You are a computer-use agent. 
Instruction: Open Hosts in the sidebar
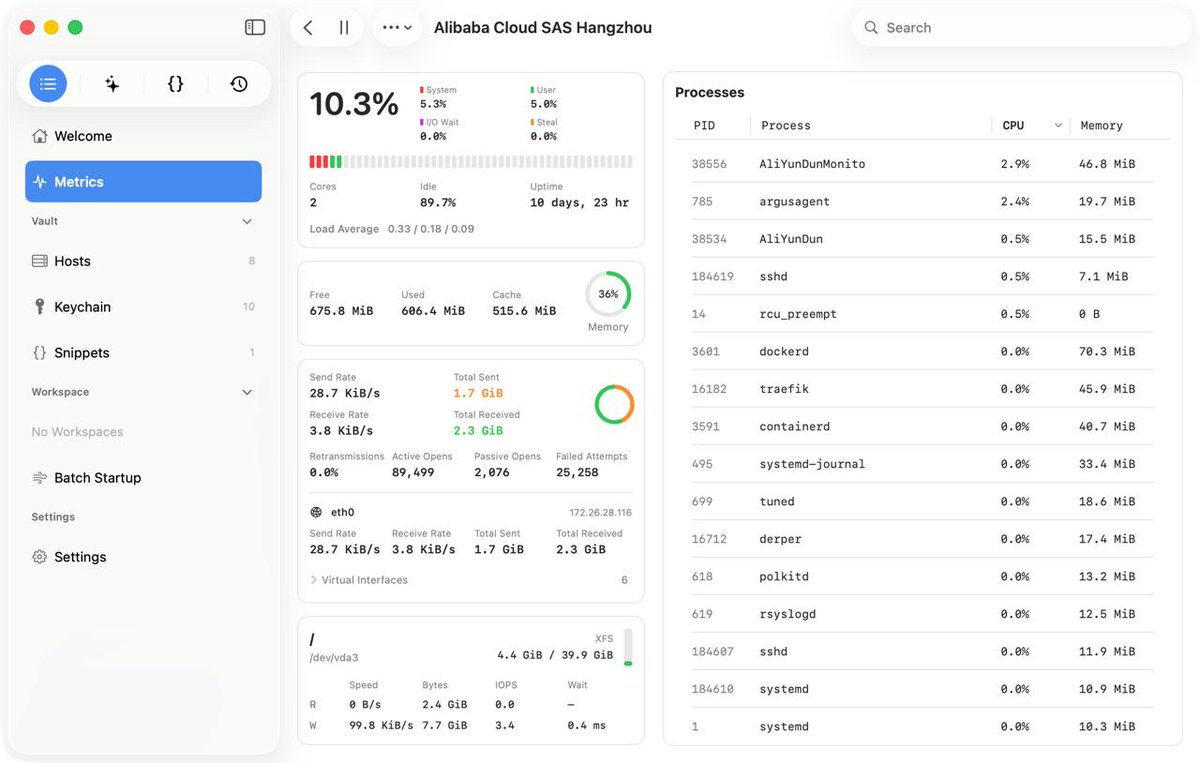coord(143,261)
